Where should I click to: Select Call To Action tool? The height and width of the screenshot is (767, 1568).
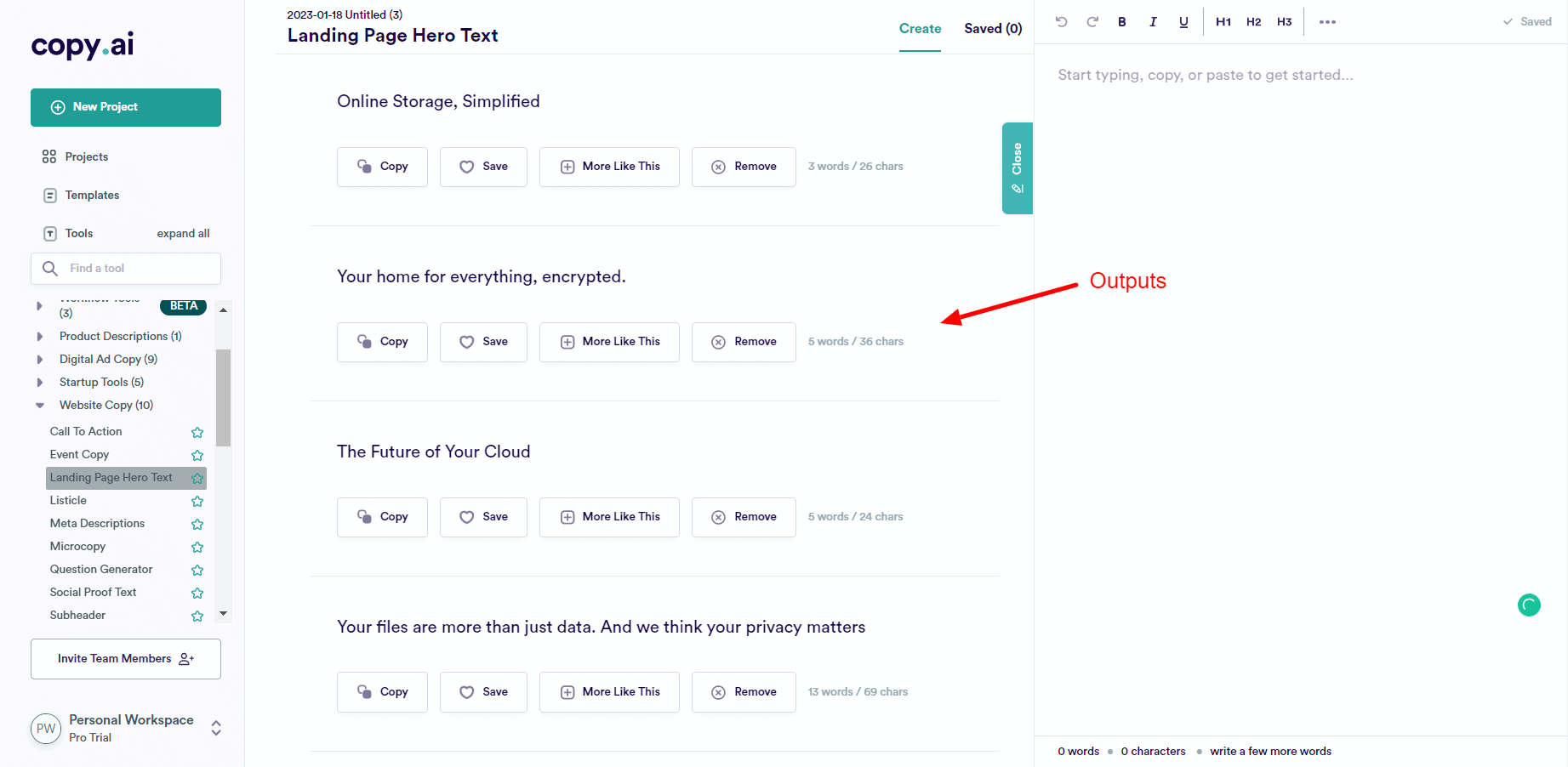pyautogui.click(x=86, y=431)
